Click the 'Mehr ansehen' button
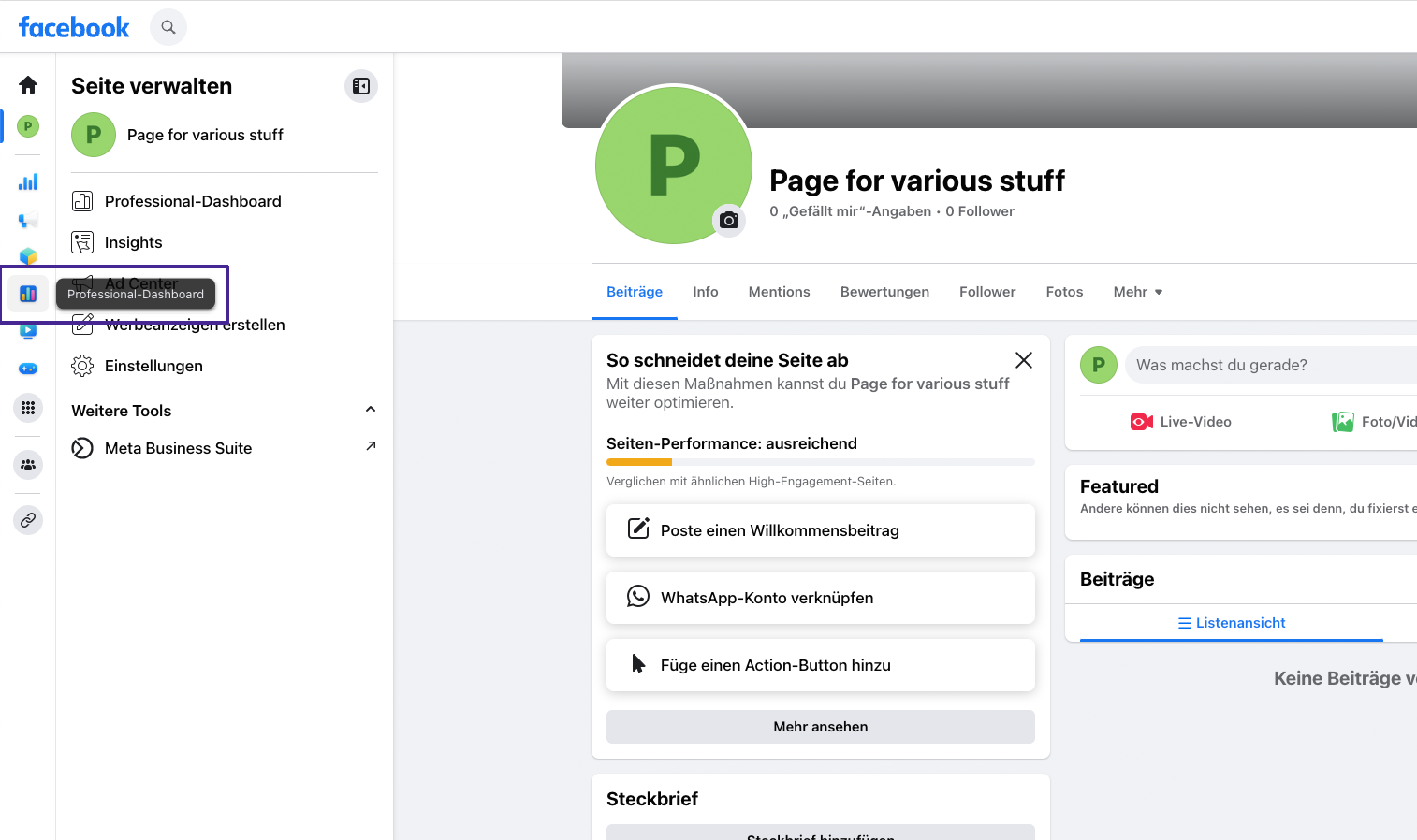Viewport: 1417px width, 840px height. pyautogui.click(x=821, y=727)
